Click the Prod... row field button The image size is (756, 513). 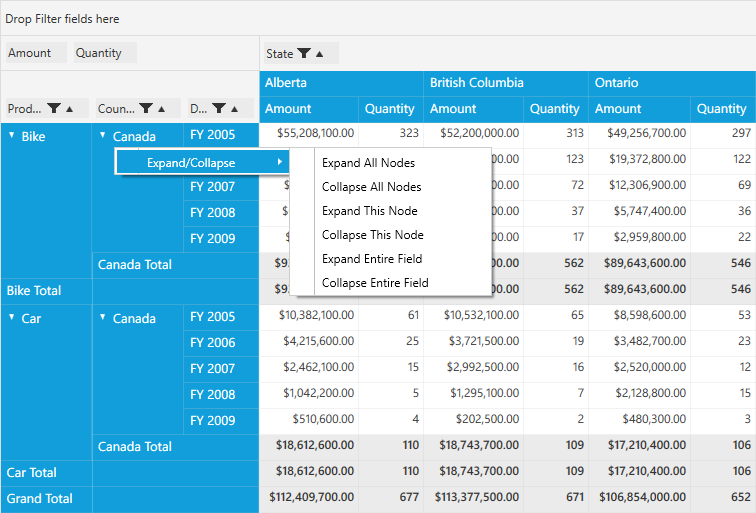click(47, 108)
